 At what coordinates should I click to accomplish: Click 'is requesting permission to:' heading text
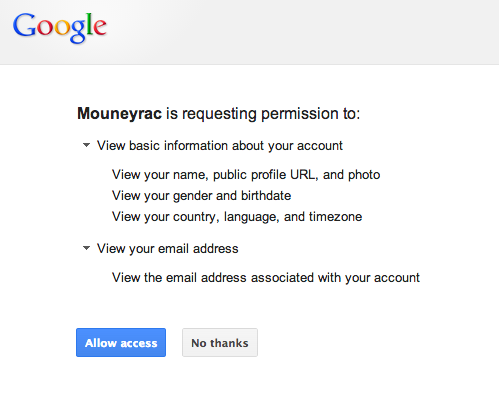click(x=263, y=114)
